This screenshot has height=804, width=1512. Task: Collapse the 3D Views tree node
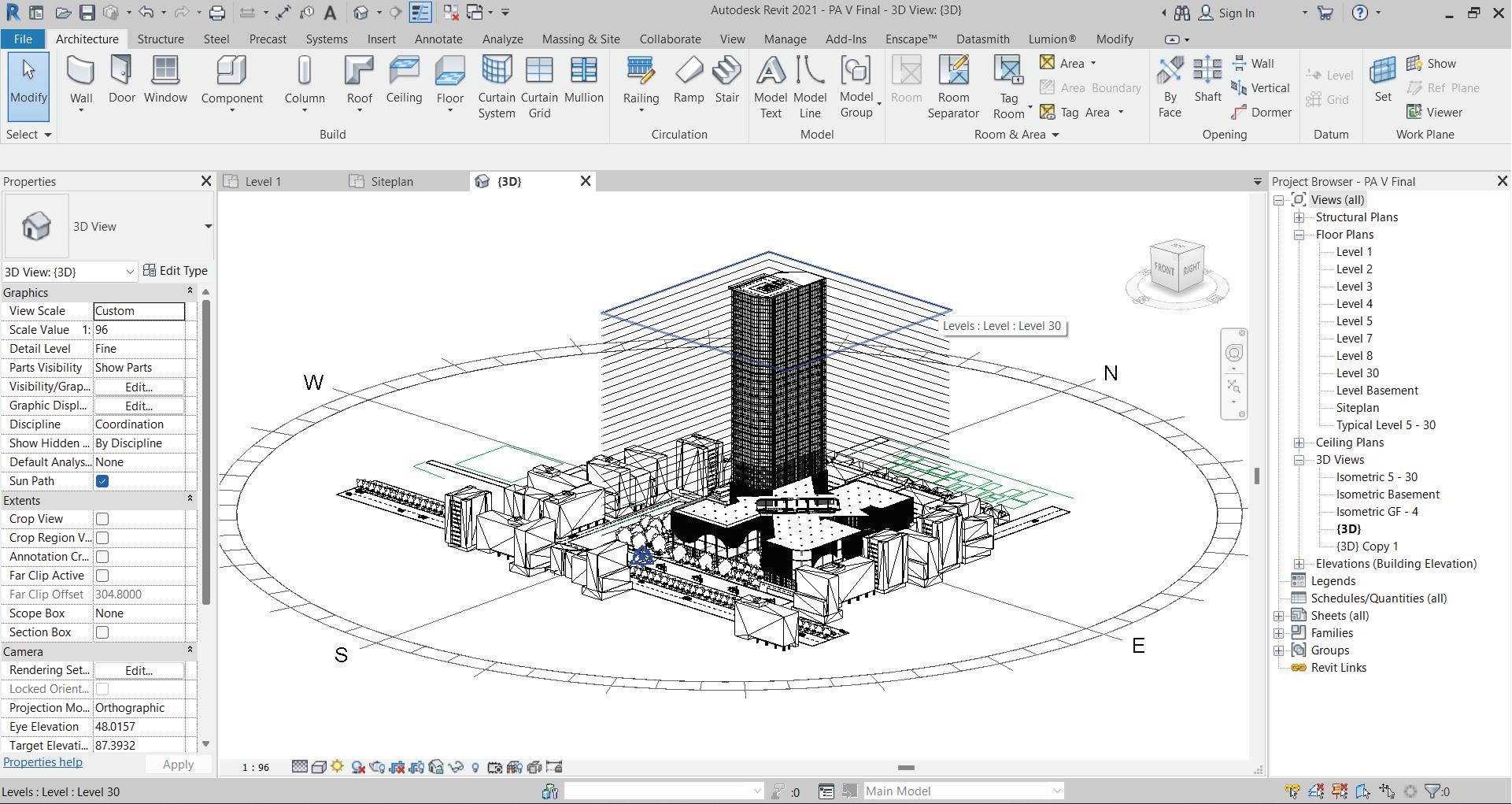coord(1299,460)
